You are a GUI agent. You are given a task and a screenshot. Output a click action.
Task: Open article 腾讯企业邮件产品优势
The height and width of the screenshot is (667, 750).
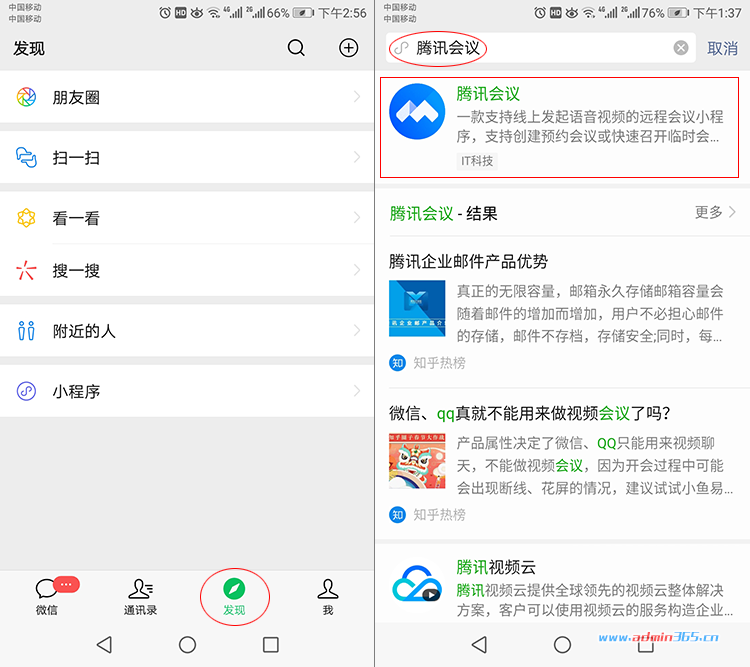pyautogui.click(x=468, y=262)
